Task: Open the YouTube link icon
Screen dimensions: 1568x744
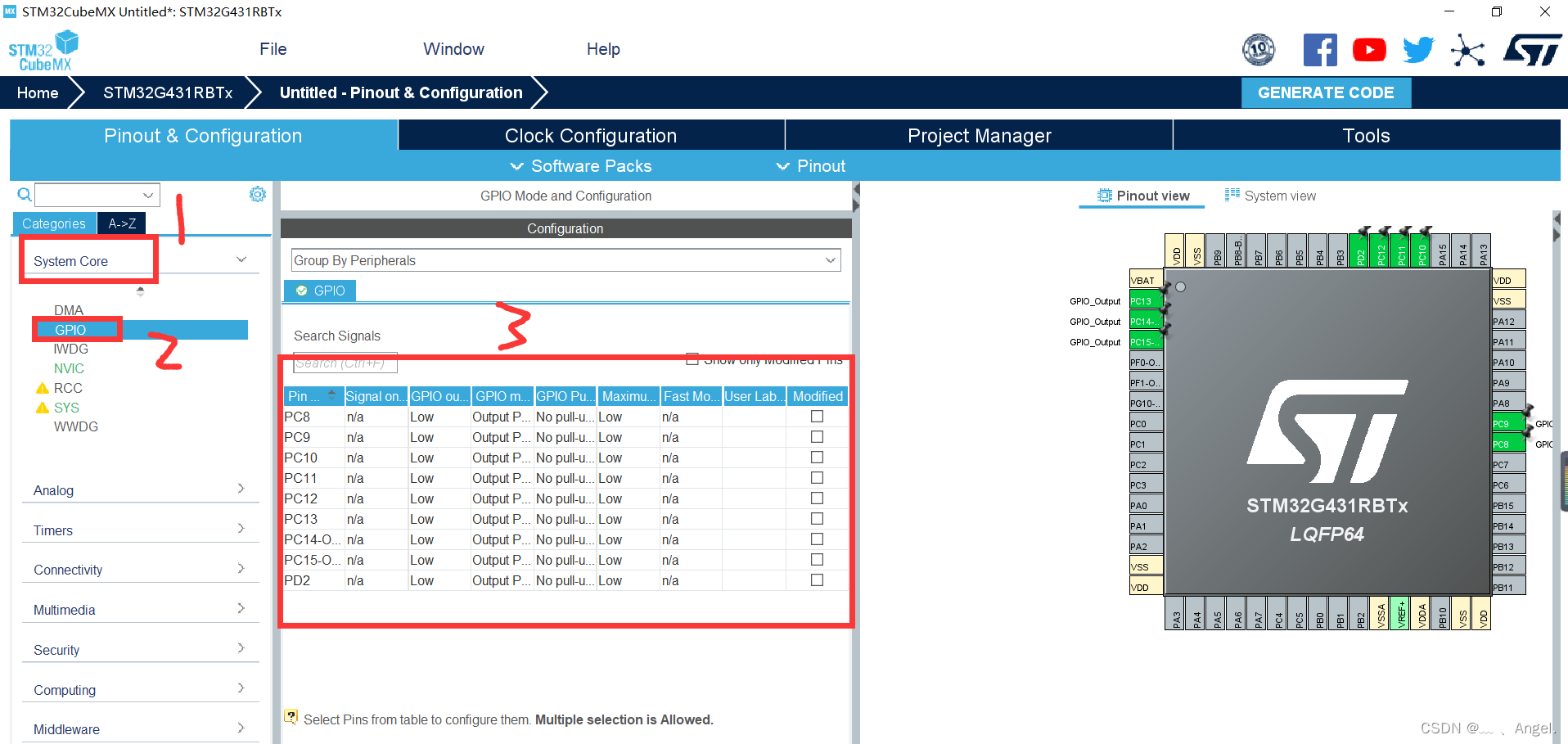Action: coord(1369,50)
